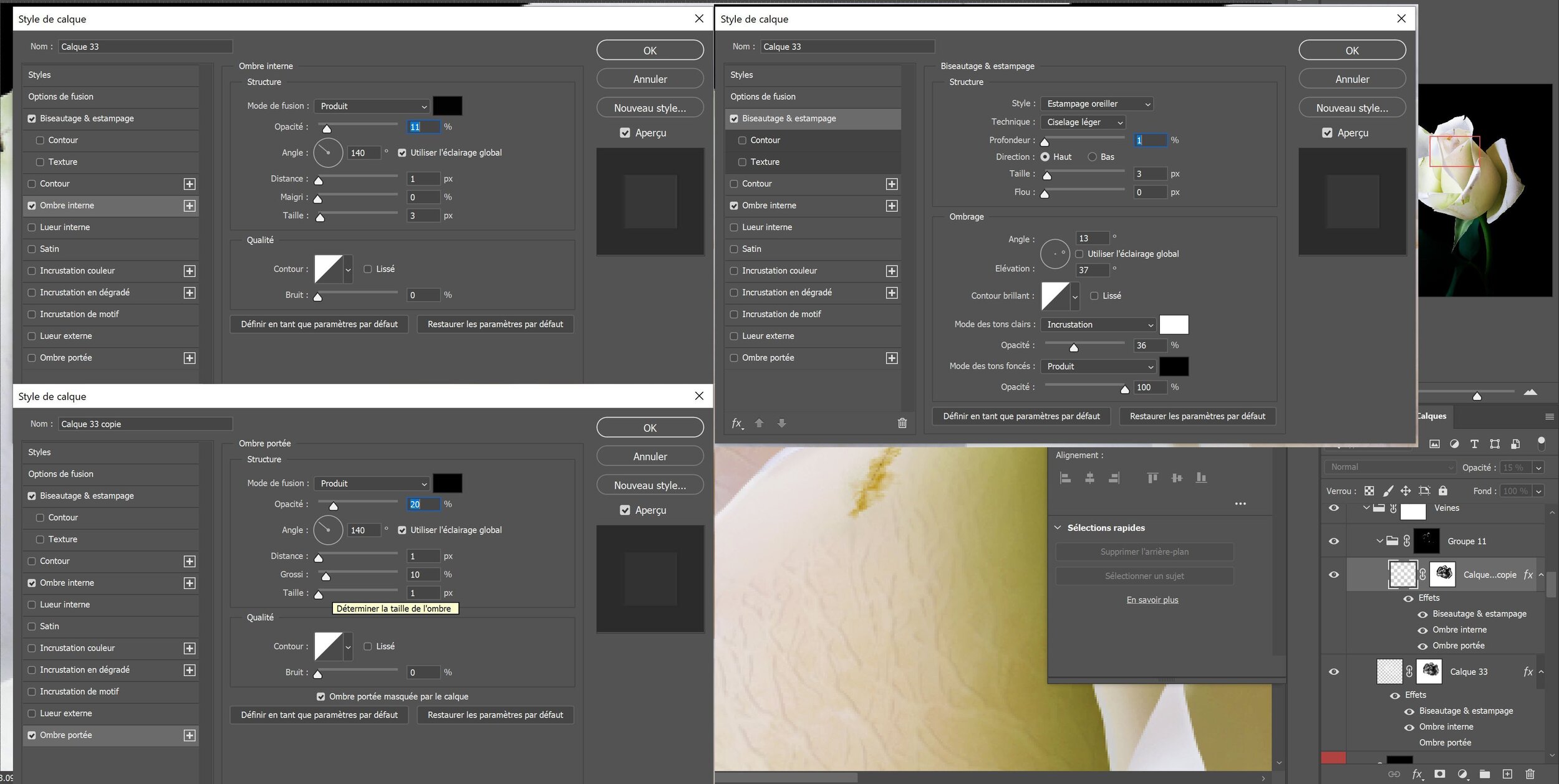The height and width of the screenshot is (784, 1559).
Task: Select the Bas direction radio button
Action: pyautogui.click(x=1092, y=157)
